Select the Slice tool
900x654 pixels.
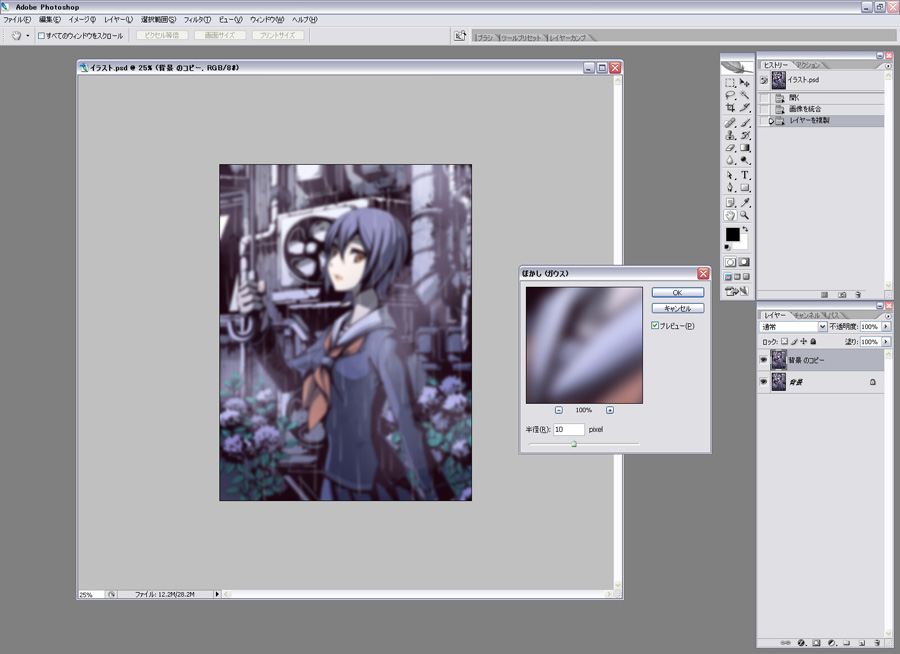tap(744, 107)
